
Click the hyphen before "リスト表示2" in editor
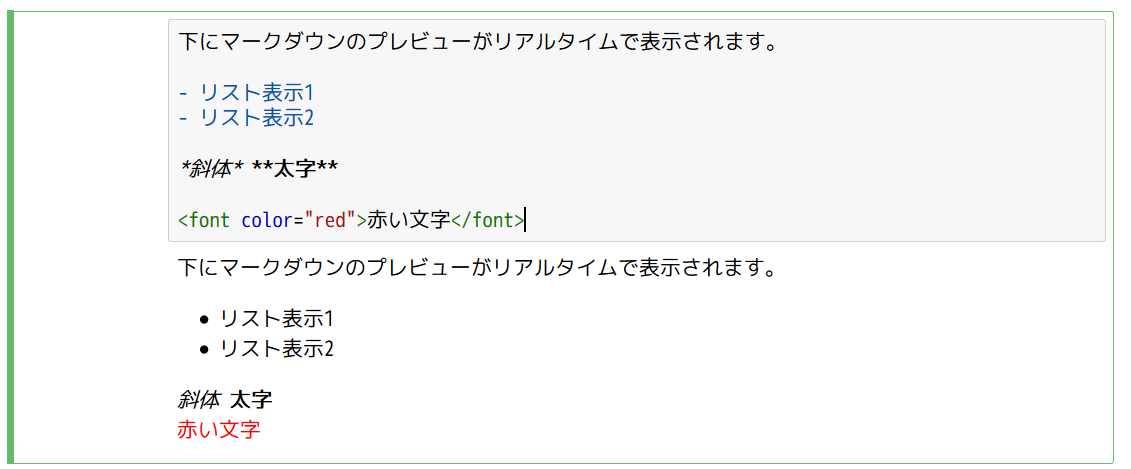click(x=184, y=118)
